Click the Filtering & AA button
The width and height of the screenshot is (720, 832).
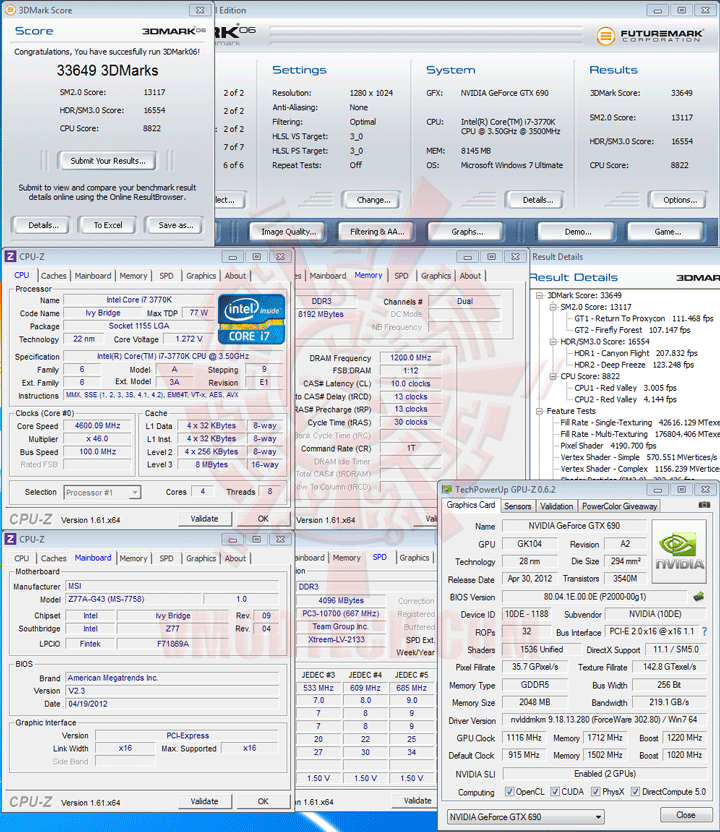click(377, 232)
